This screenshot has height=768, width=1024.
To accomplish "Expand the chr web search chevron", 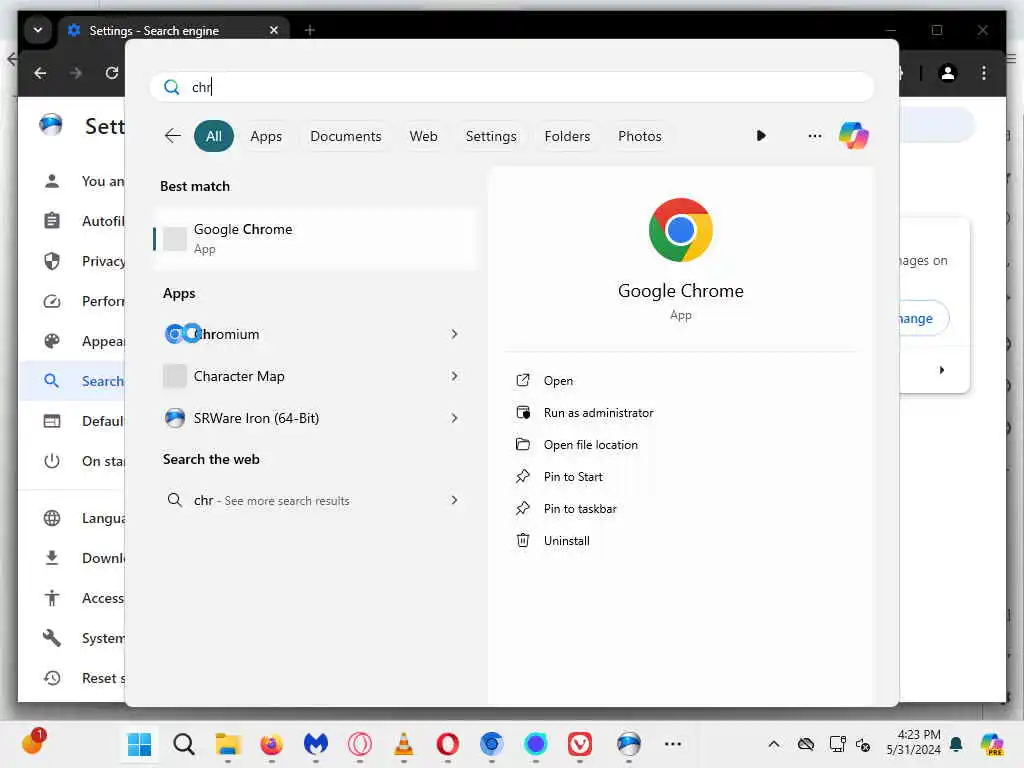I will click(455, 500).
